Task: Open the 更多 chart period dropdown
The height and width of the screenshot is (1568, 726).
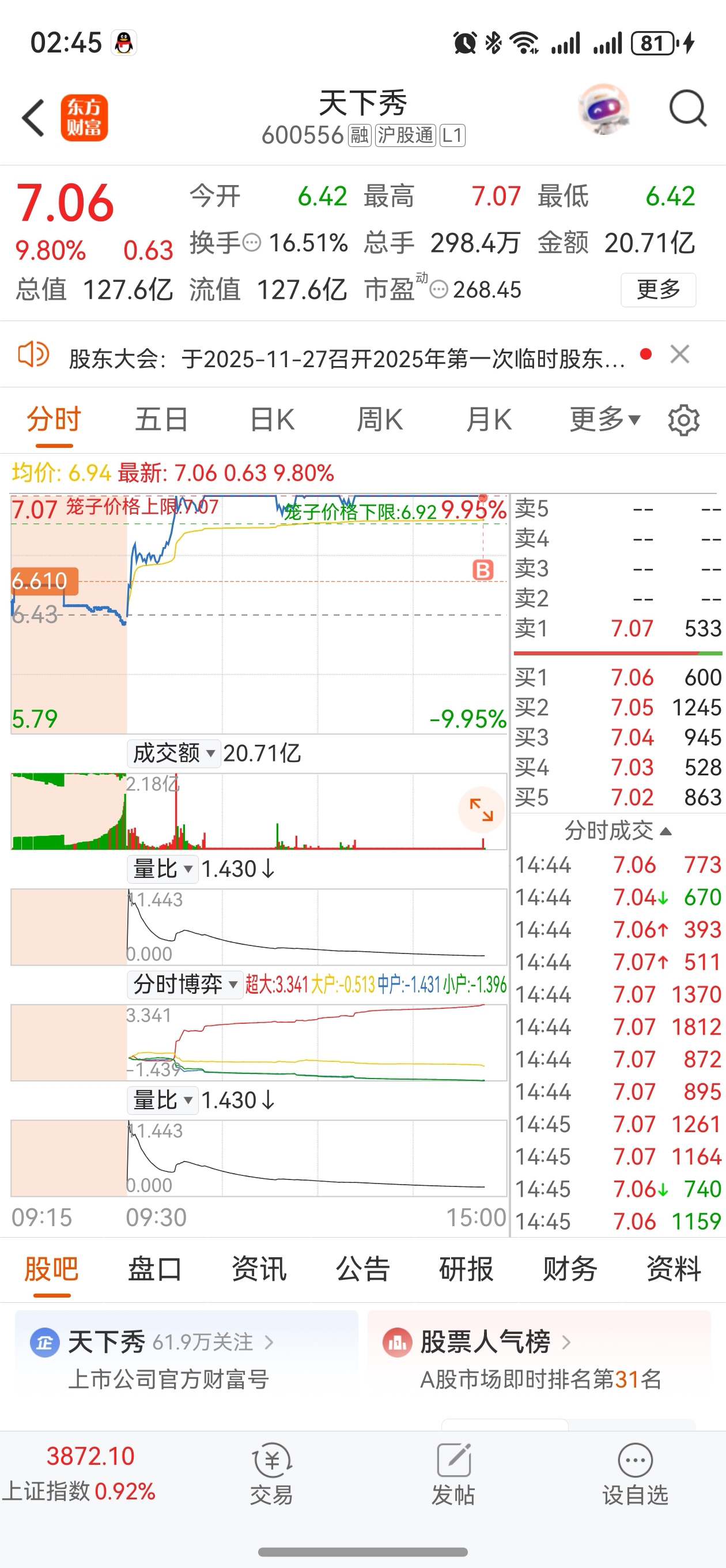Action: [x=605, y=420]
